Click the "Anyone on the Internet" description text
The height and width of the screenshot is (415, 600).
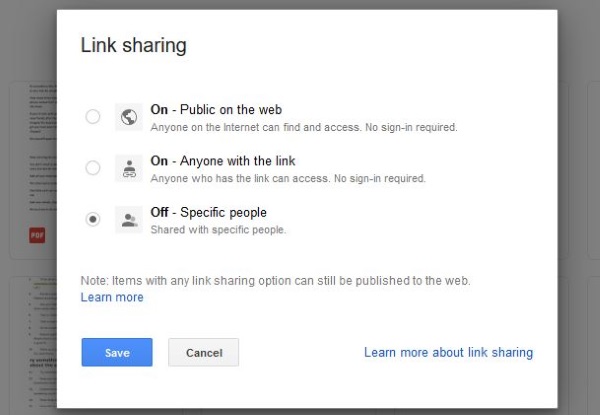(x=303, y=128)
